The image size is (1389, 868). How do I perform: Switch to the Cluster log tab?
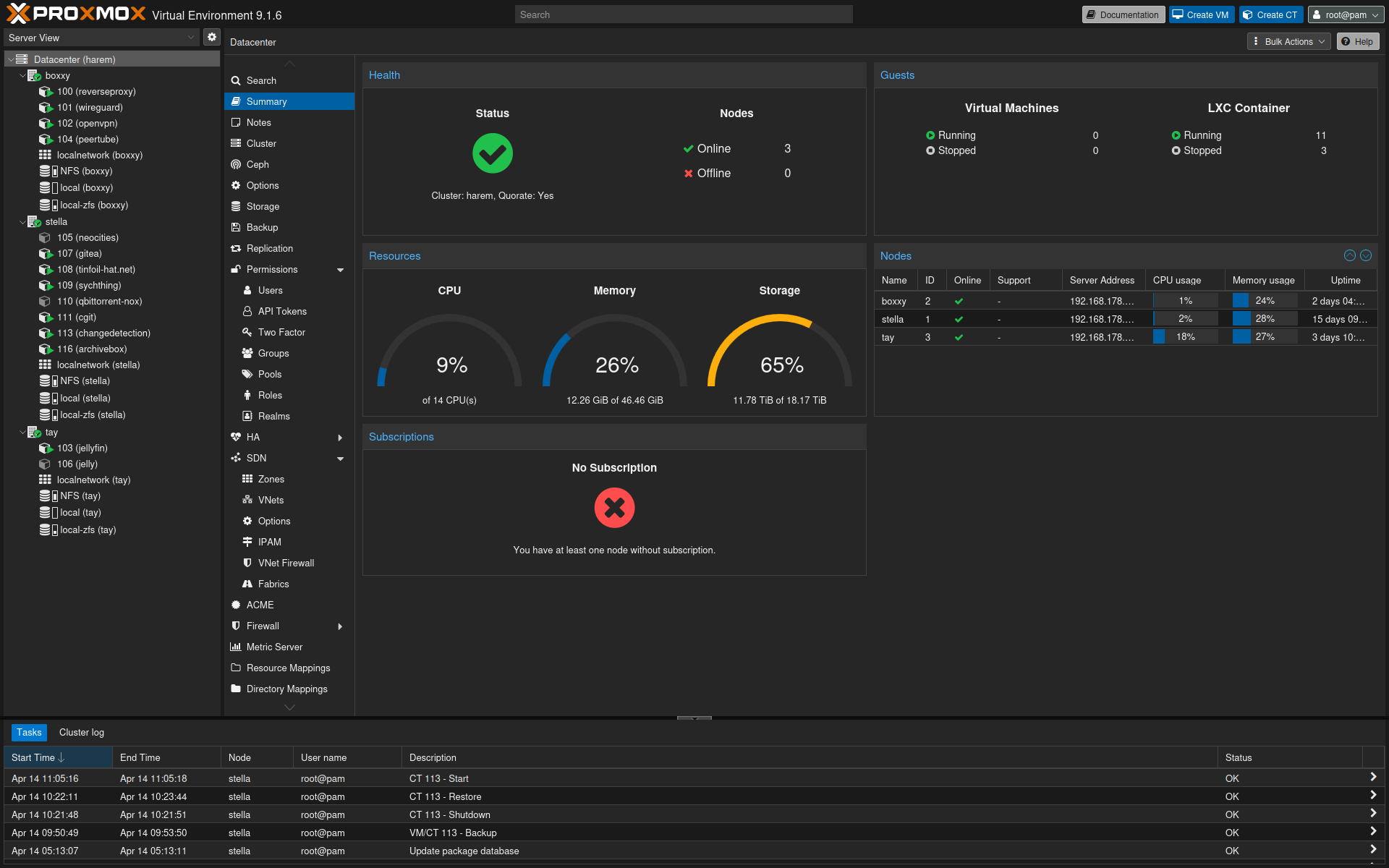82,732
